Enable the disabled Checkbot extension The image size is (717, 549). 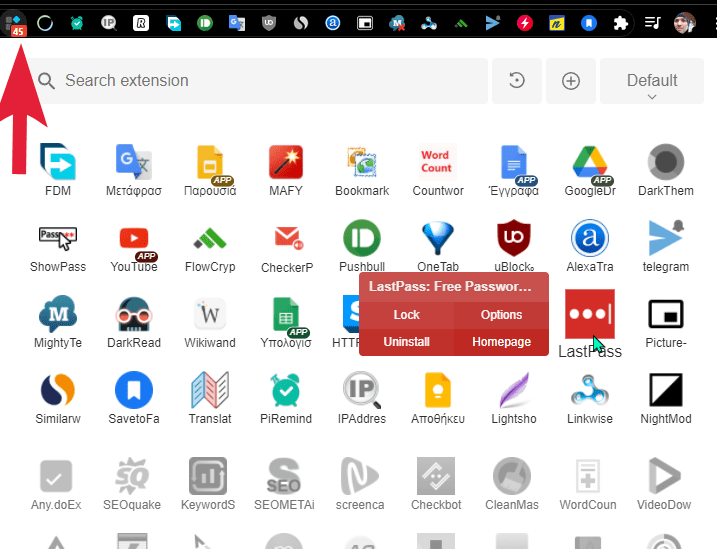coord(436,475)
